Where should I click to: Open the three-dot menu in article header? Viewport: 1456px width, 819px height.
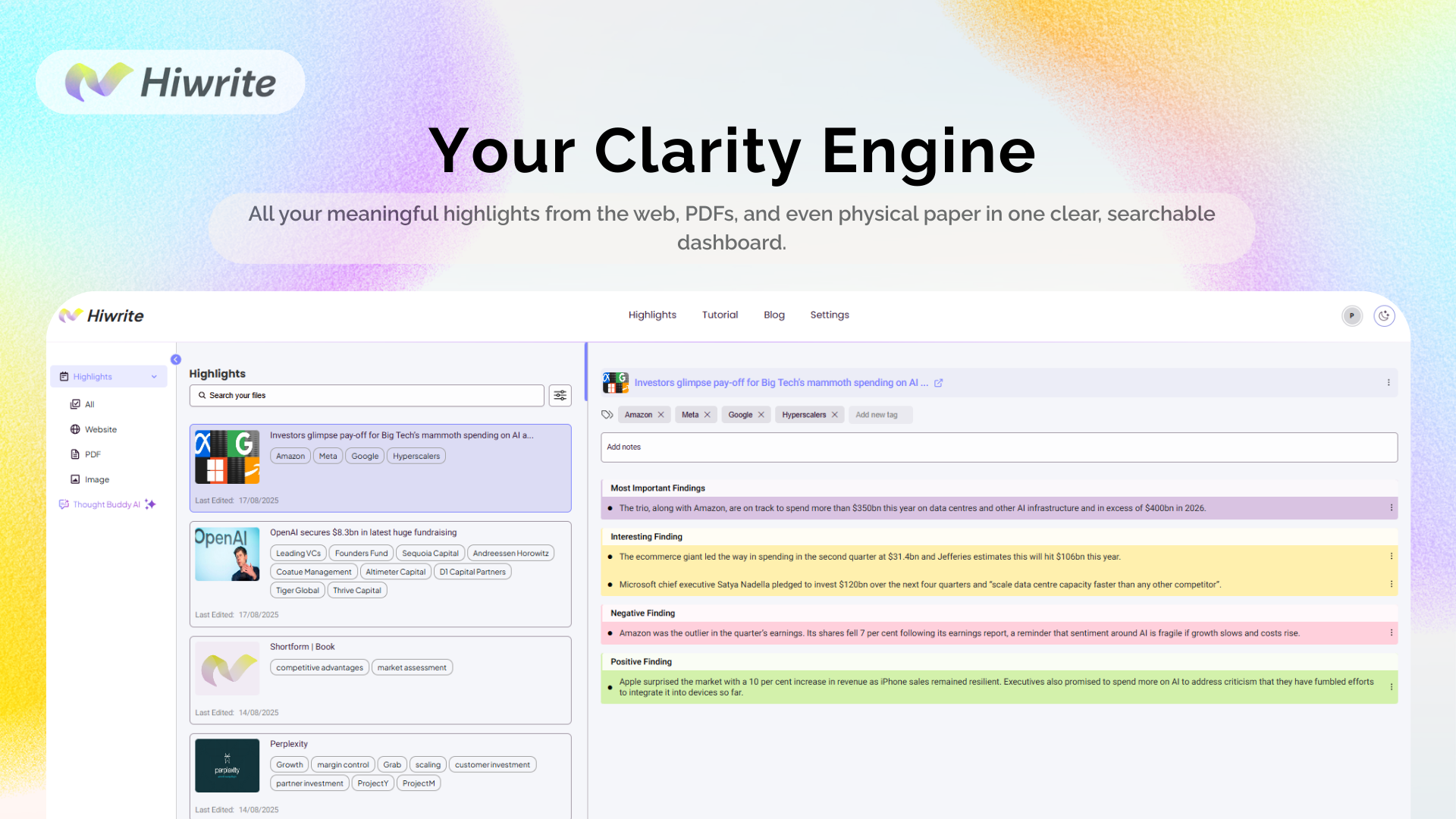[x=1389, y=383]
